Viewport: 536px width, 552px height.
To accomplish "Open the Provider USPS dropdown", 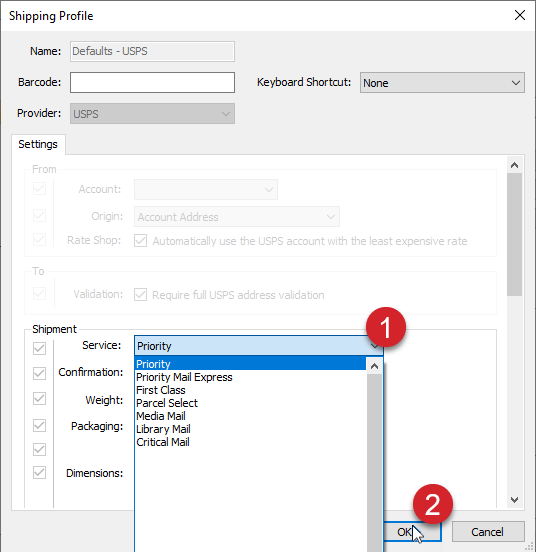I will click(152, 113).
